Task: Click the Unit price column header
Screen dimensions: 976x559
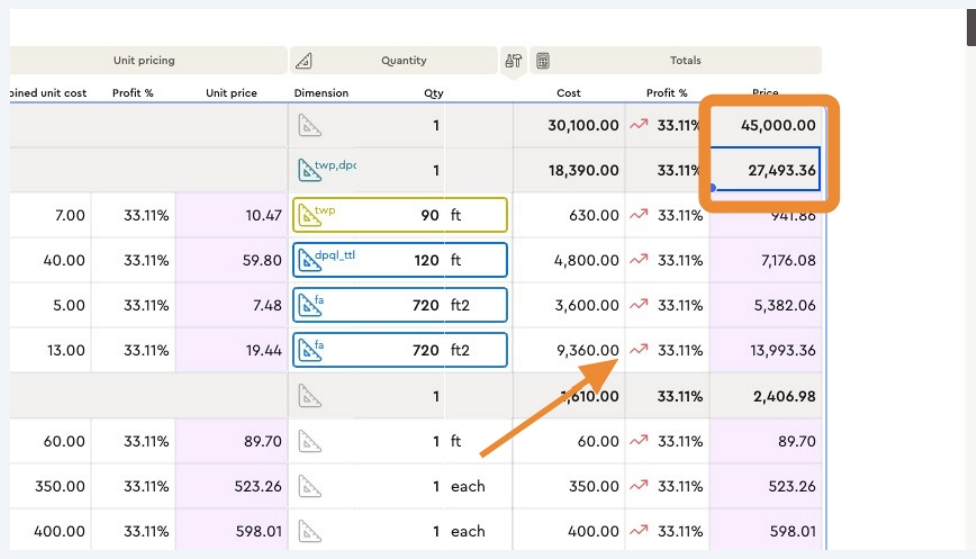Action: pos(231,93)
